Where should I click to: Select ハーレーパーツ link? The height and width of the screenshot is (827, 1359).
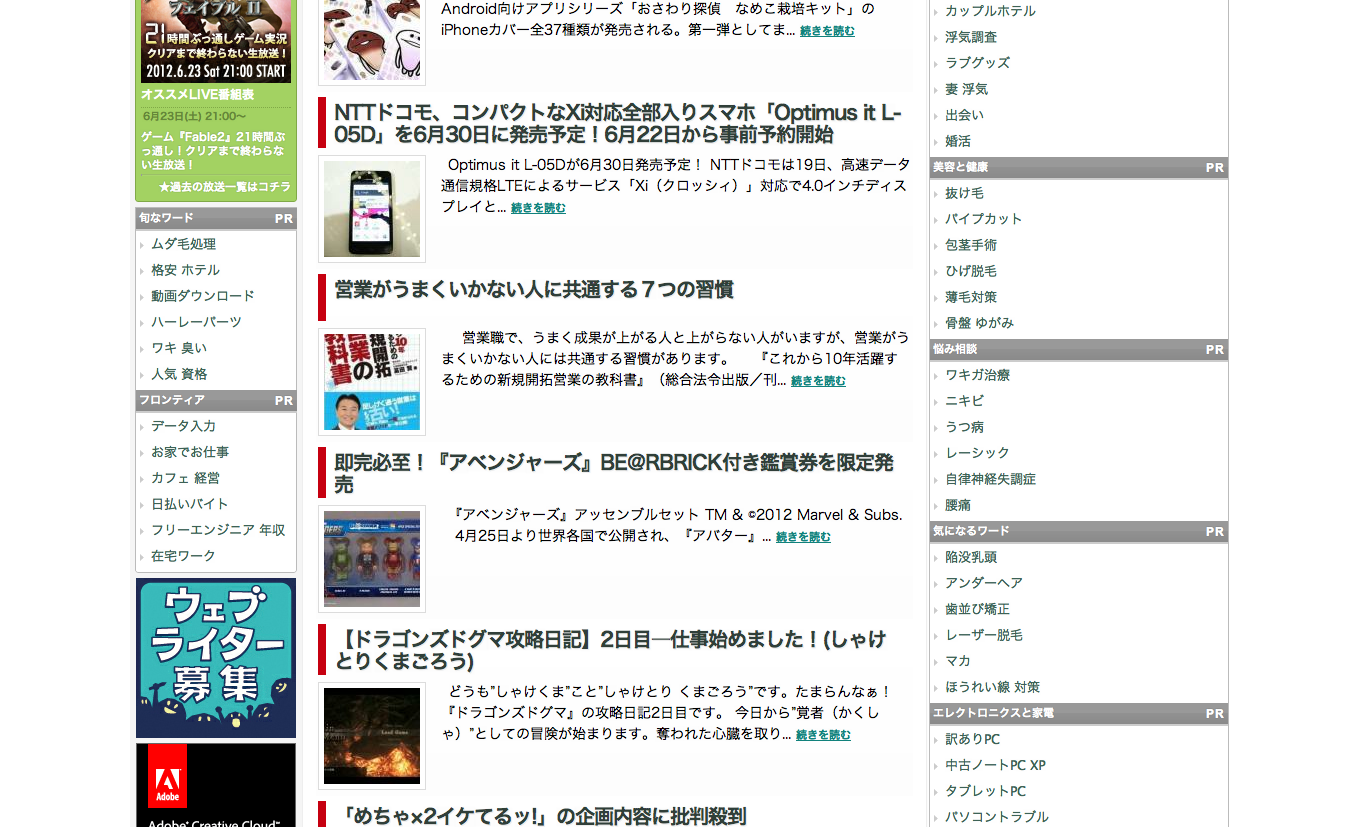tap(196, 322)
